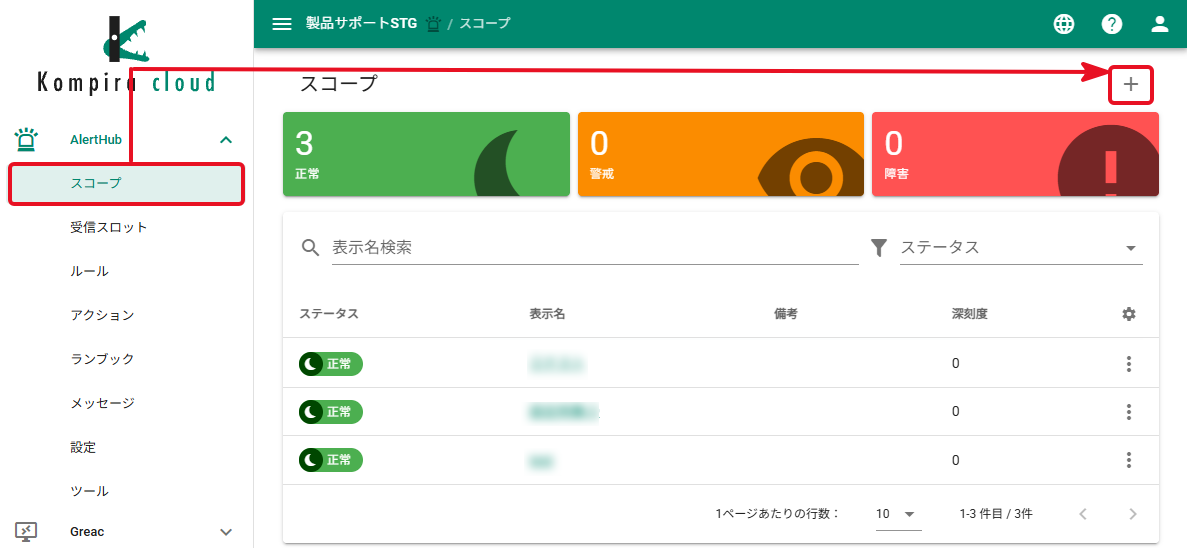The height and width of the screenshot is (548, 1187).
Task: Select ツール in the sidebar
Action: 89,490
